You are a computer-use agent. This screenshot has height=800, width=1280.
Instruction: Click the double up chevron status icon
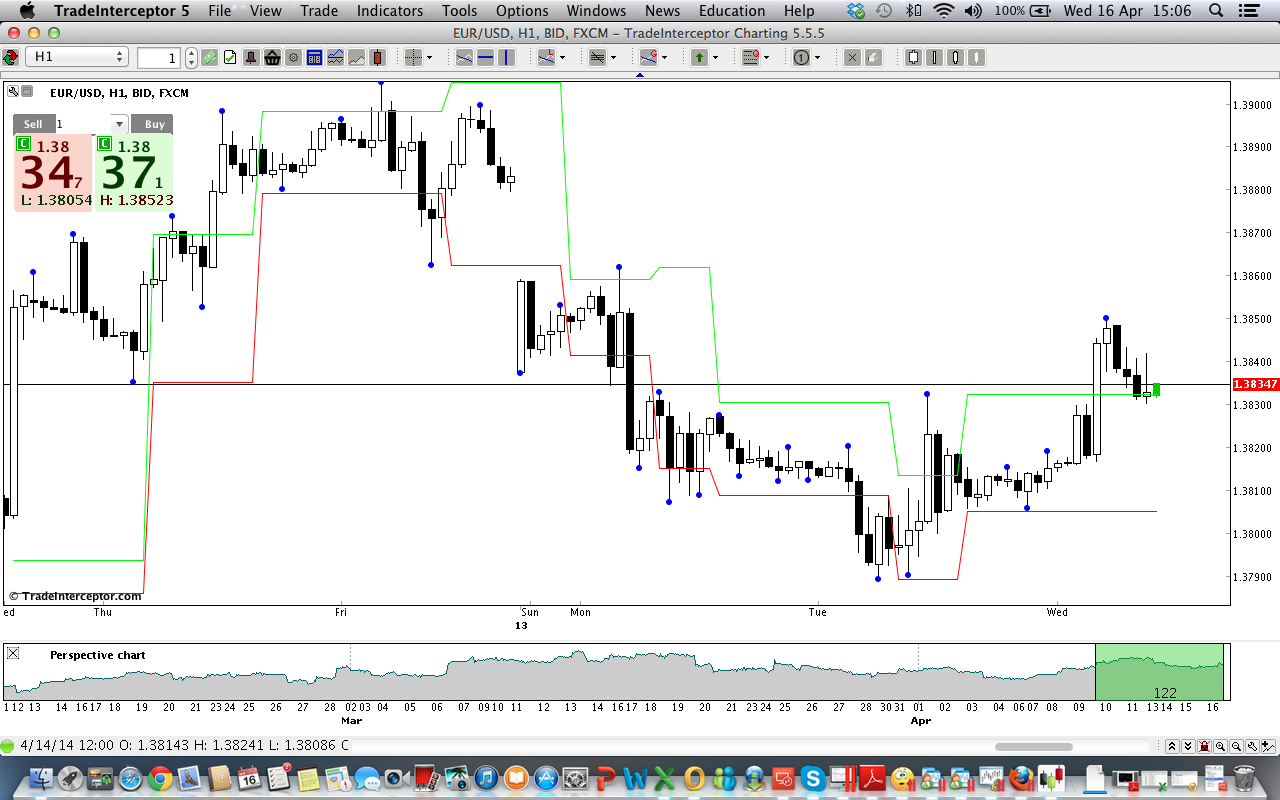[1172, 746]
